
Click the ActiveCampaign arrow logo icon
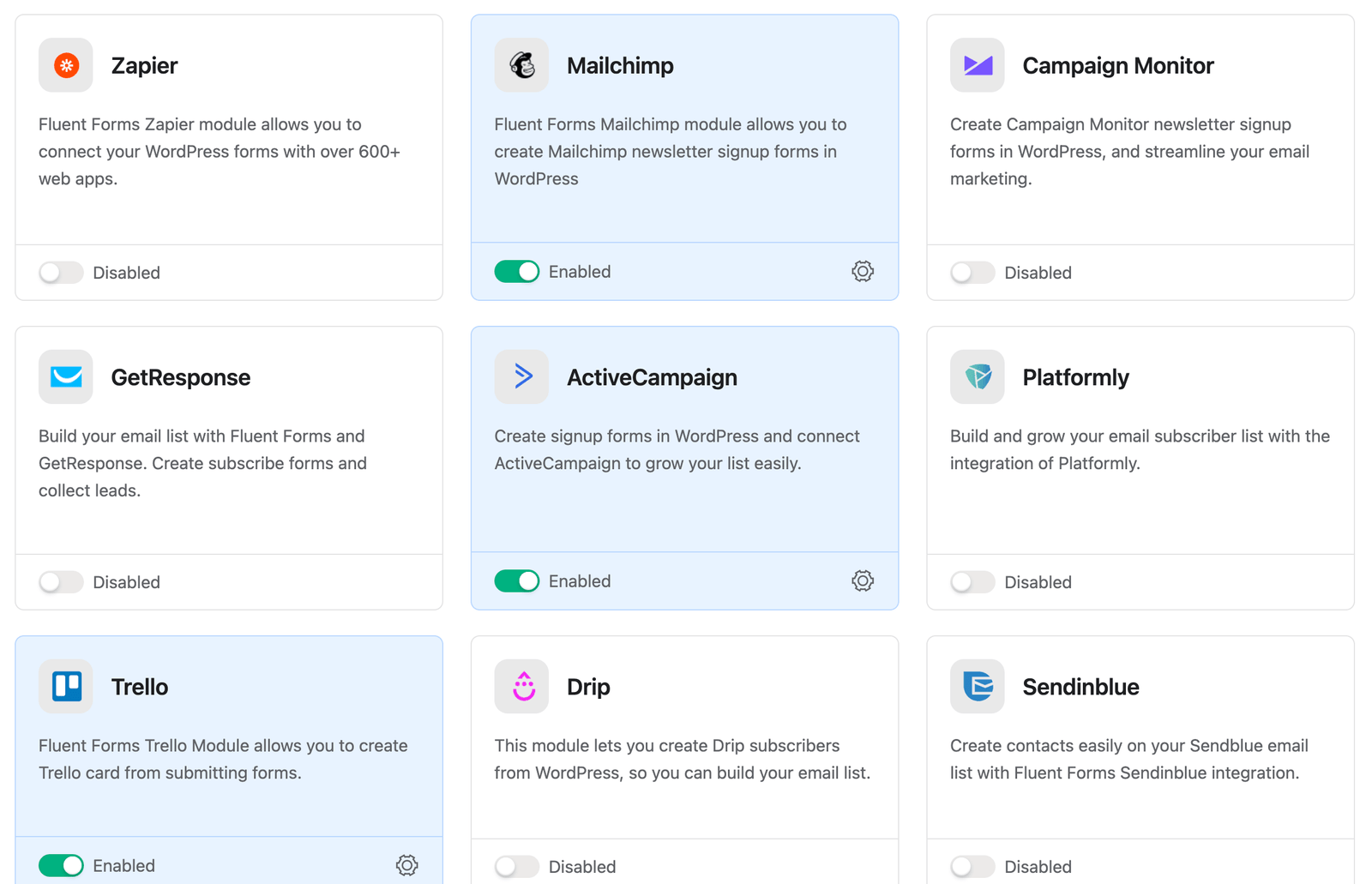[521, 376]
